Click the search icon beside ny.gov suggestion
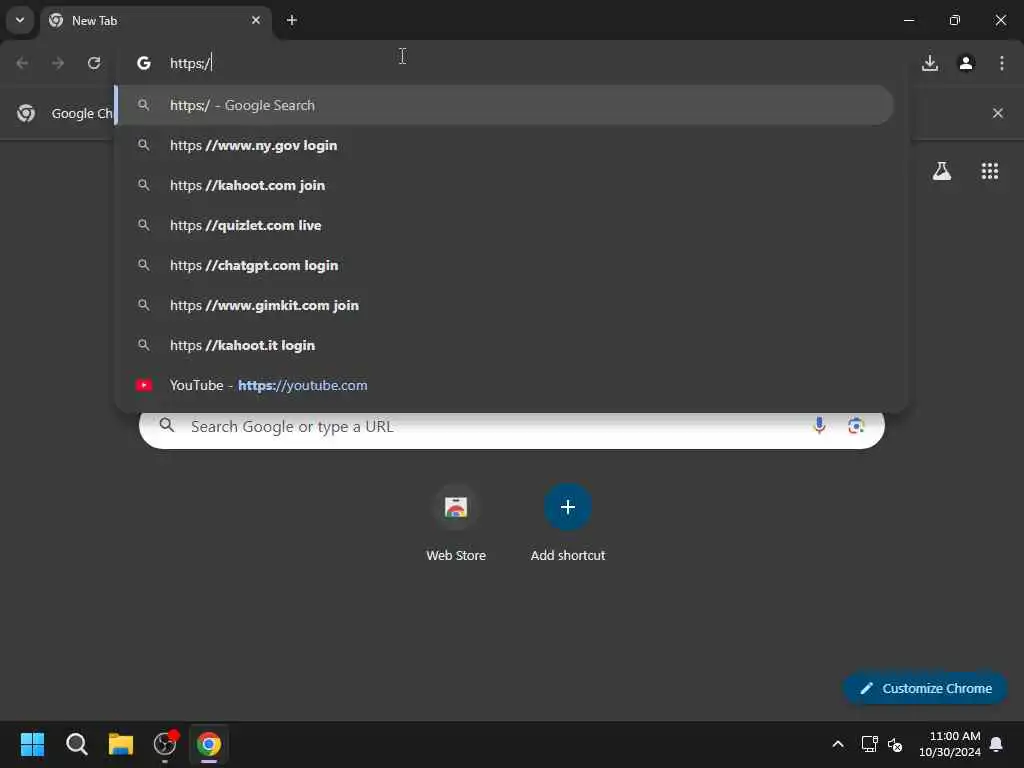The height and width of the screenshot is (768, 1024). pyautogui.click(x=144, y=145)
